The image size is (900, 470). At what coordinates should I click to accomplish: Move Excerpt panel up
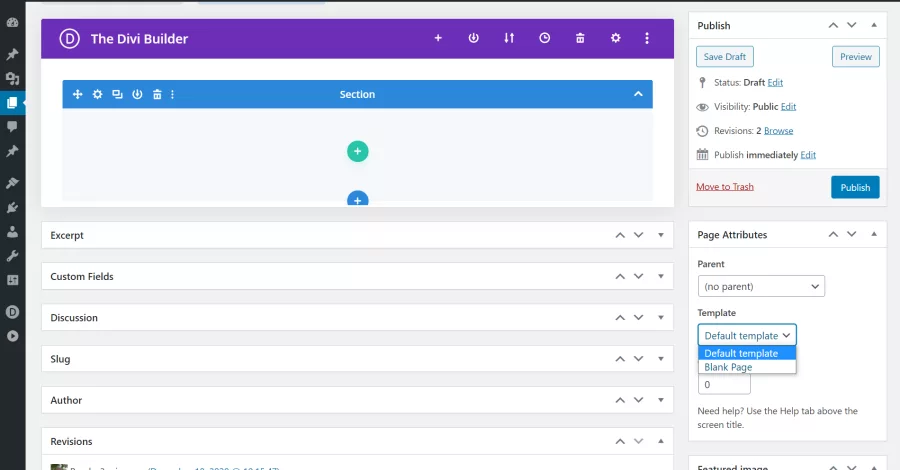pos(620,235)
